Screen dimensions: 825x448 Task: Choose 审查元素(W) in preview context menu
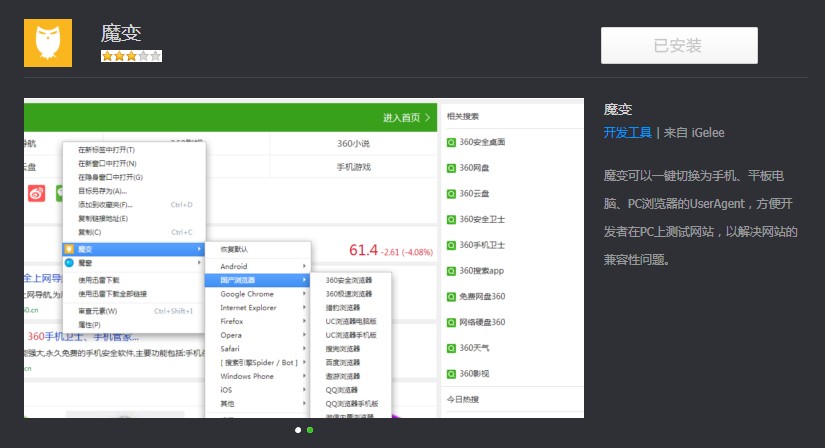pos(98,311)
